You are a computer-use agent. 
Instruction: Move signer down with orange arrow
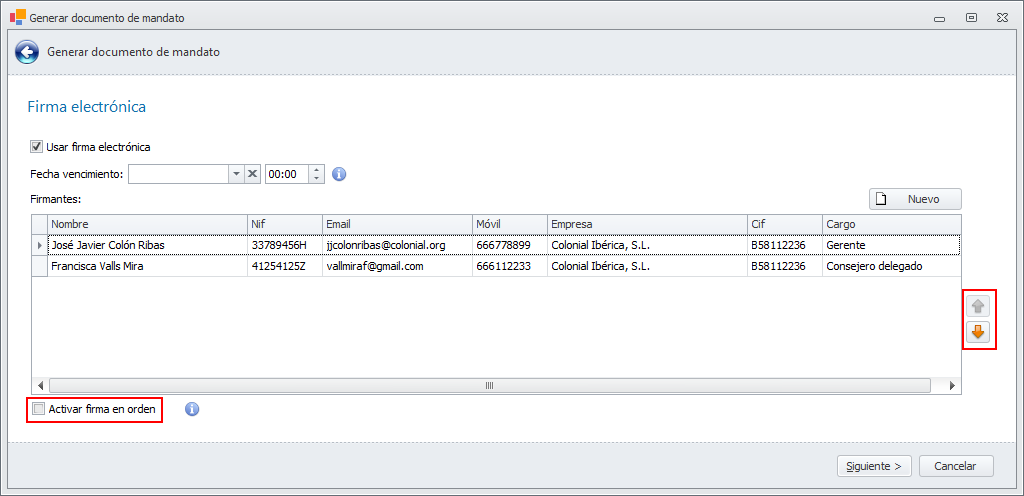click(x=978, y=332)
